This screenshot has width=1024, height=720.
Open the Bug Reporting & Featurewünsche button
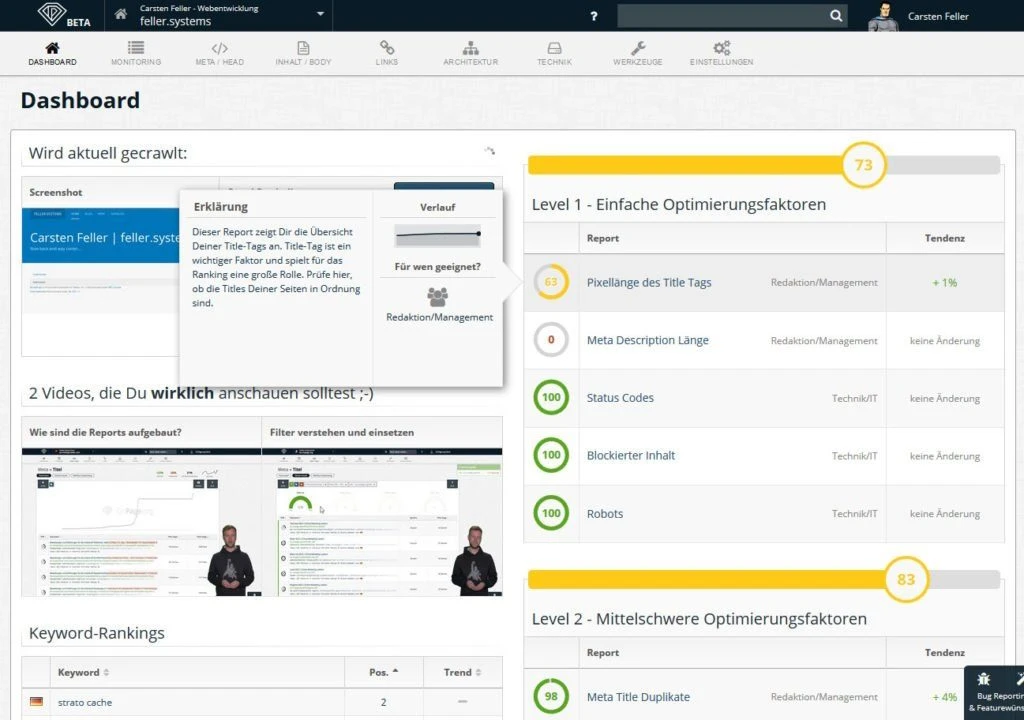(993, 693)
